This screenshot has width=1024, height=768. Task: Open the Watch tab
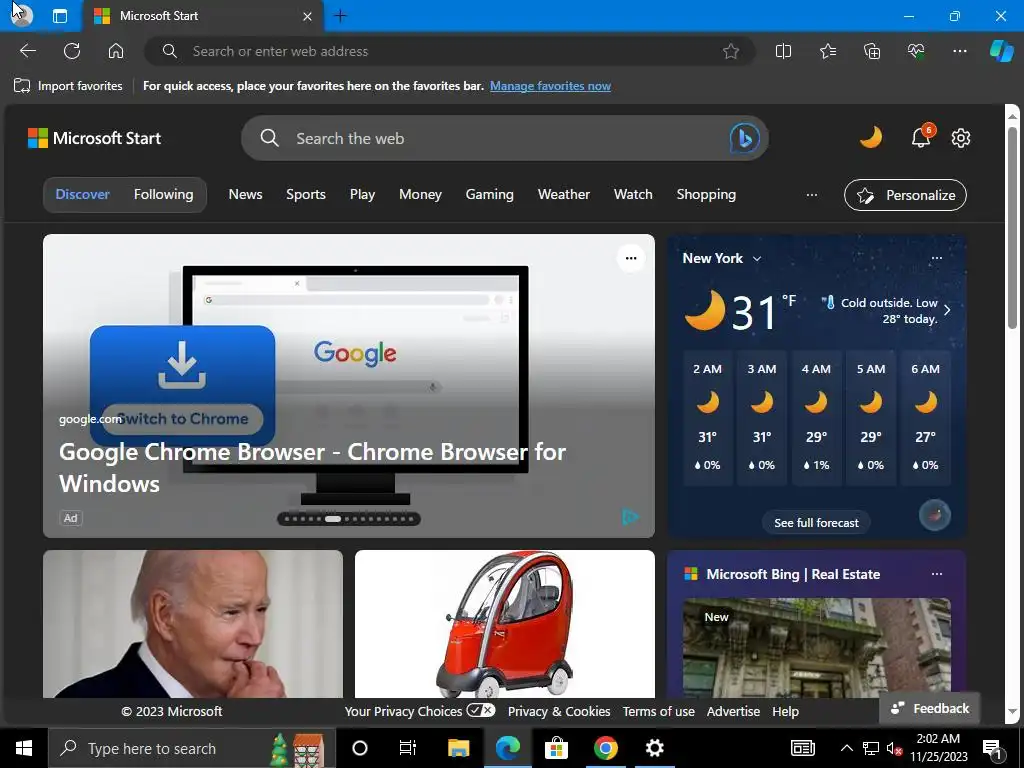click(x=633, y=195)
